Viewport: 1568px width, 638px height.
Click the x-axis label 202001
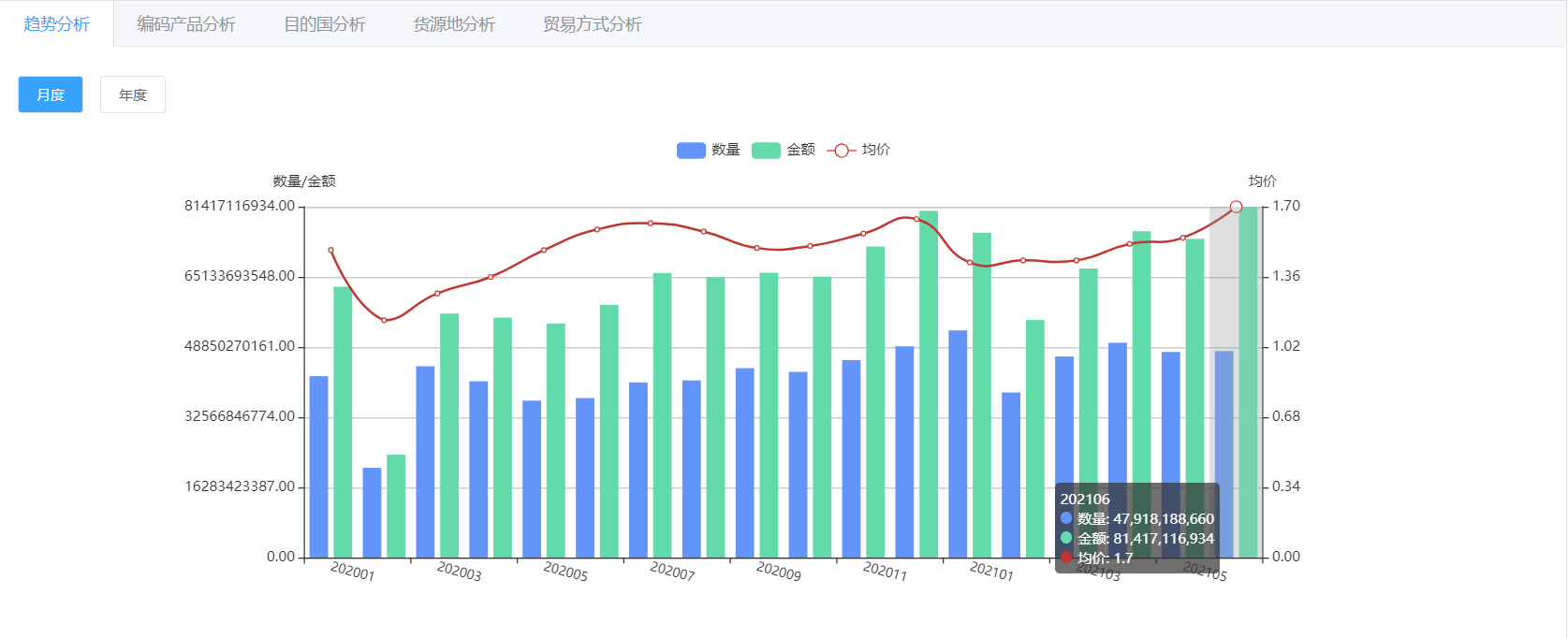tap(353, 571)
